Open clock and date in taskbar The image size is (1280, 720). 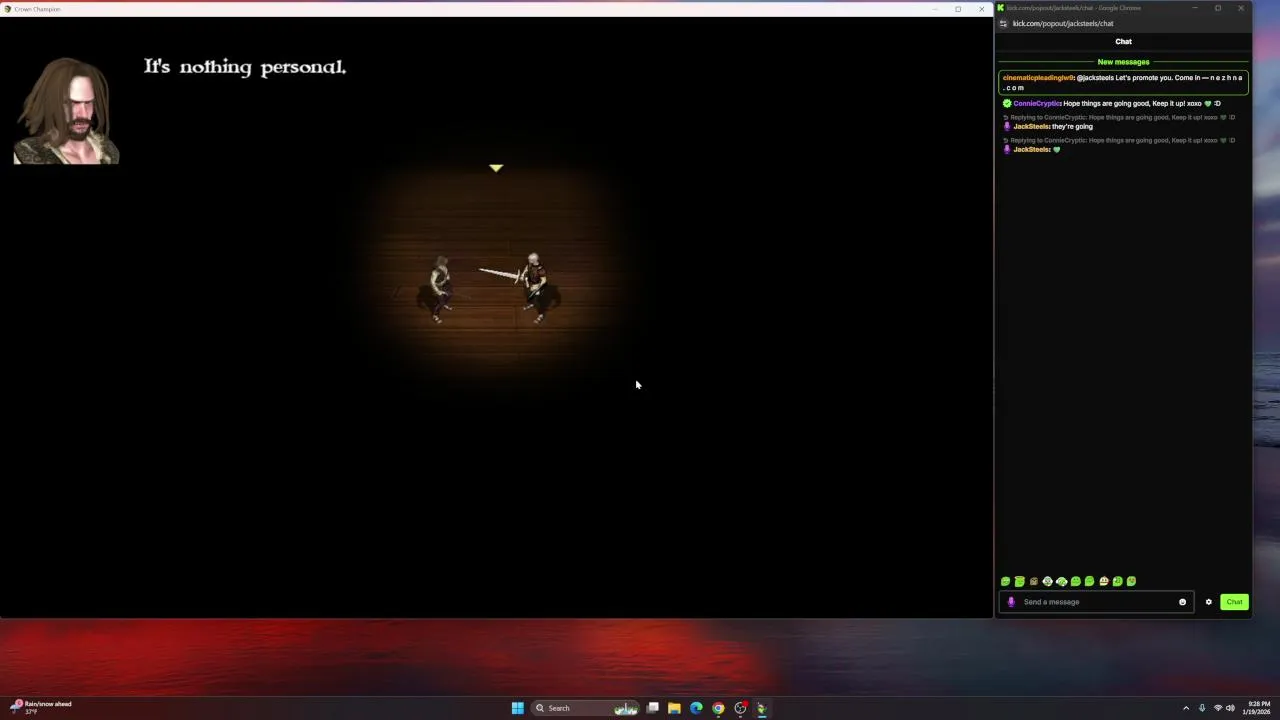(1256, 708)
